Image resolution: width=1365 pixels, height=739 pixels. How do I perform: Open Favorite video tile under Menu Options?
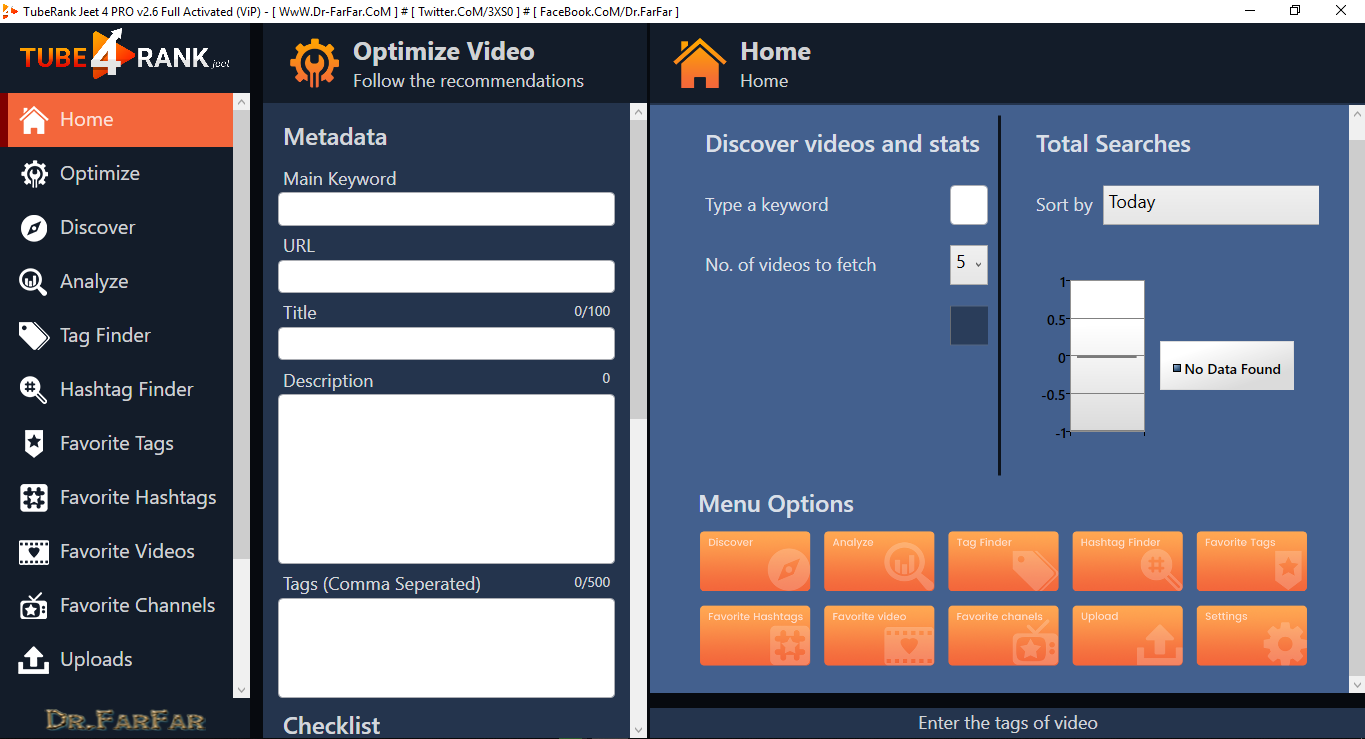(x=879, y=635)
